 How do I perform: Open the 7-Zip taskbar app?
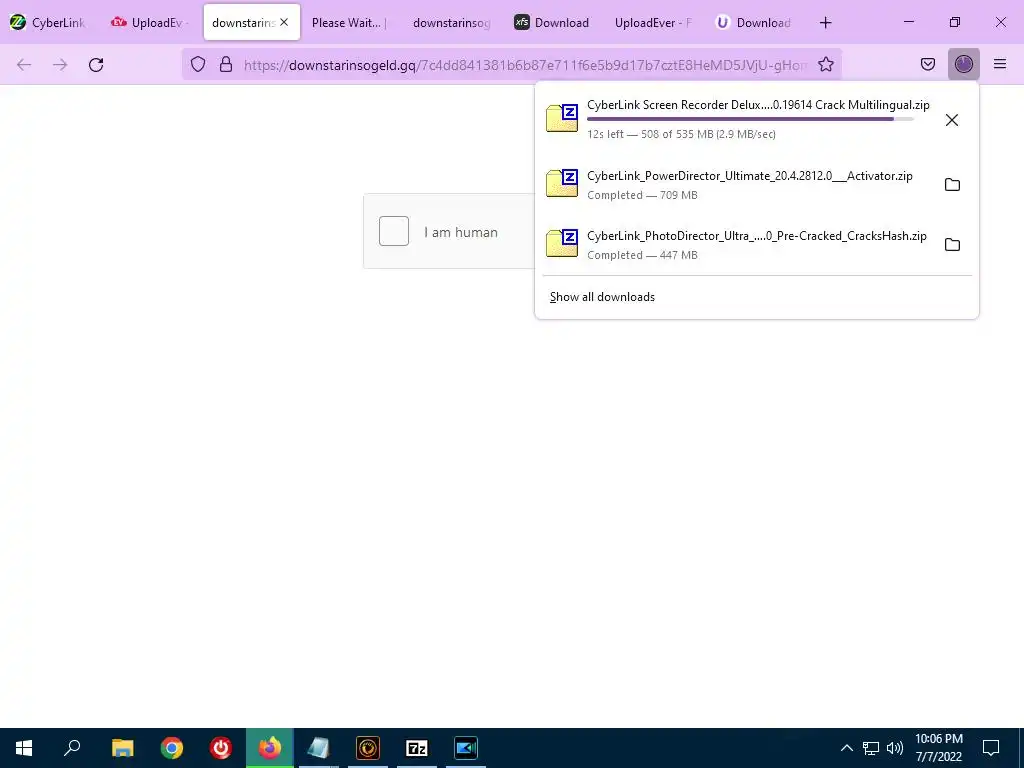point(417,748)
